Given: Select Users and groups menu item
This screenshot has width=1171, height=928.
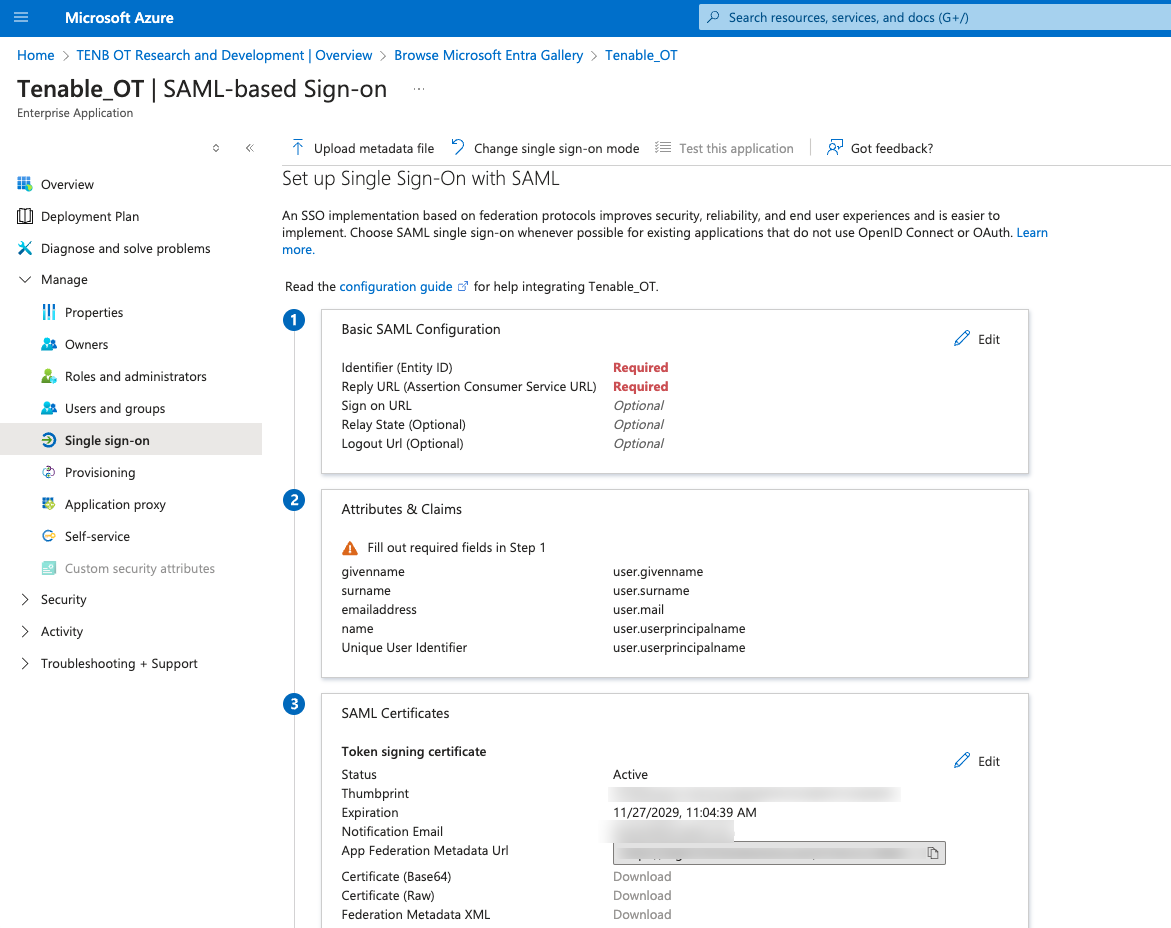Looking at the screenshot, I should 115,408.
